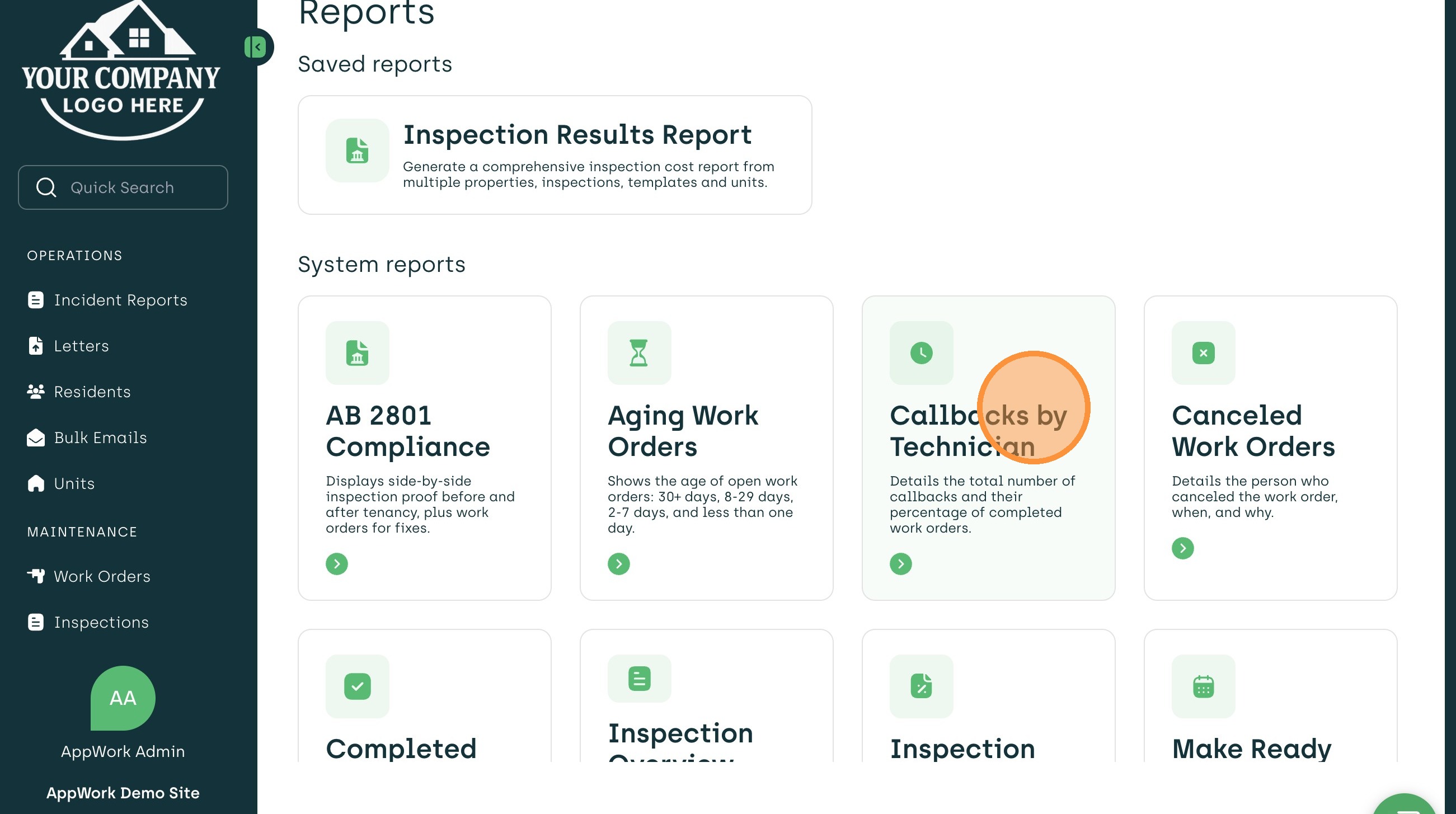Viewport: 1456px width, 814px height.
Task: Open Inspections in the sidebar
Action: 101,622
